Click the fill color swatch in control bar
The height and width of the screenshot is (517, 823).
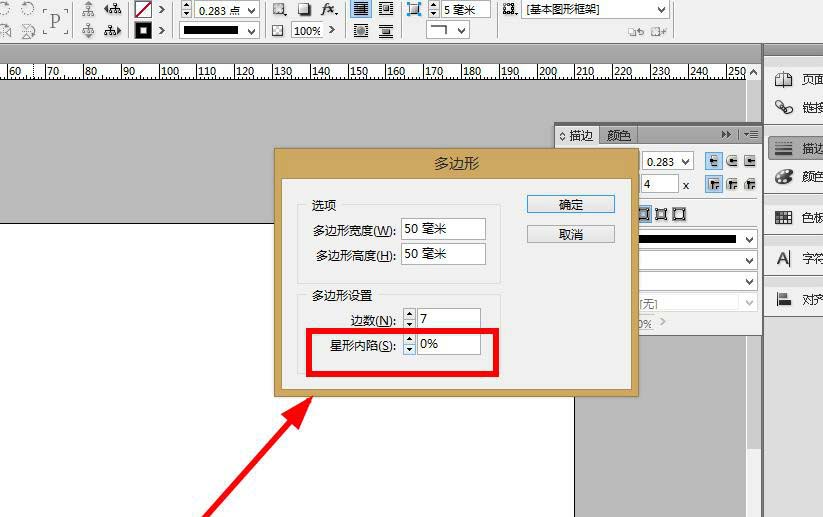(143, 9)
